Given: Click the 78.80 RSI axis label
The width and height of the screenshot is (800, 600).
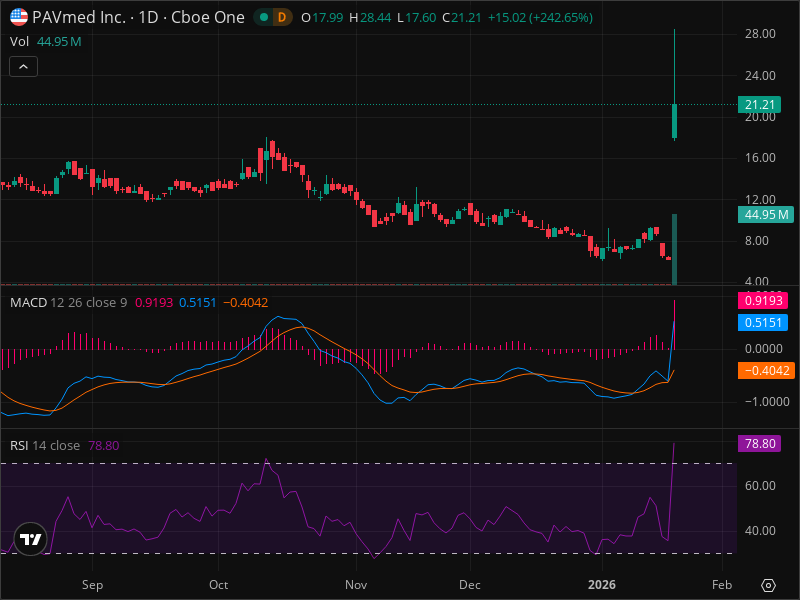Looking at the screenshot, I should [x=759, y=443].
